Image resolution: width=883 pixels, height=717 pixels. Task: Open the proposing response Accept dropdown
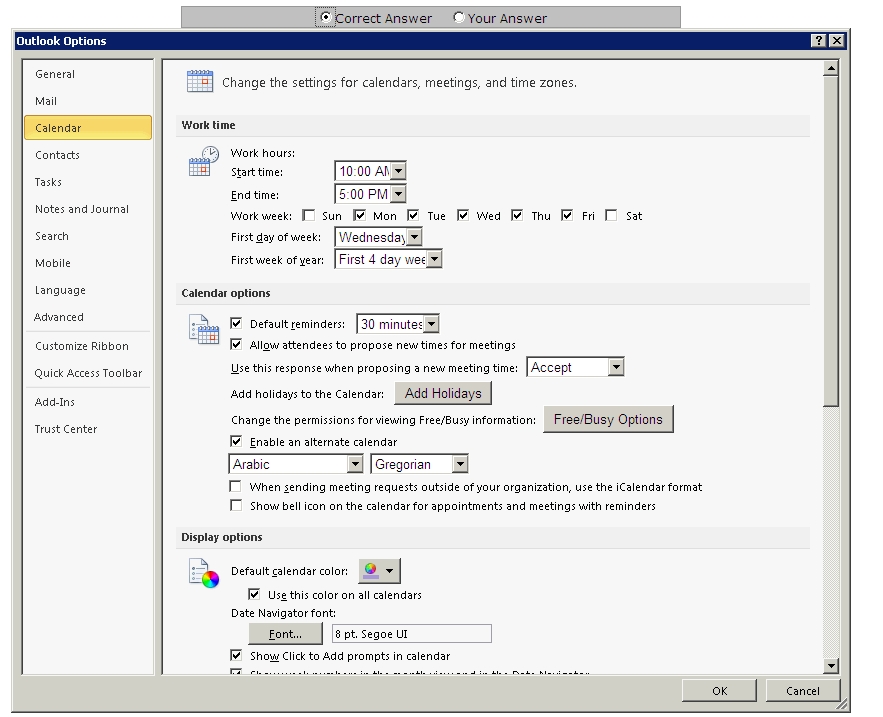point(616,367)
